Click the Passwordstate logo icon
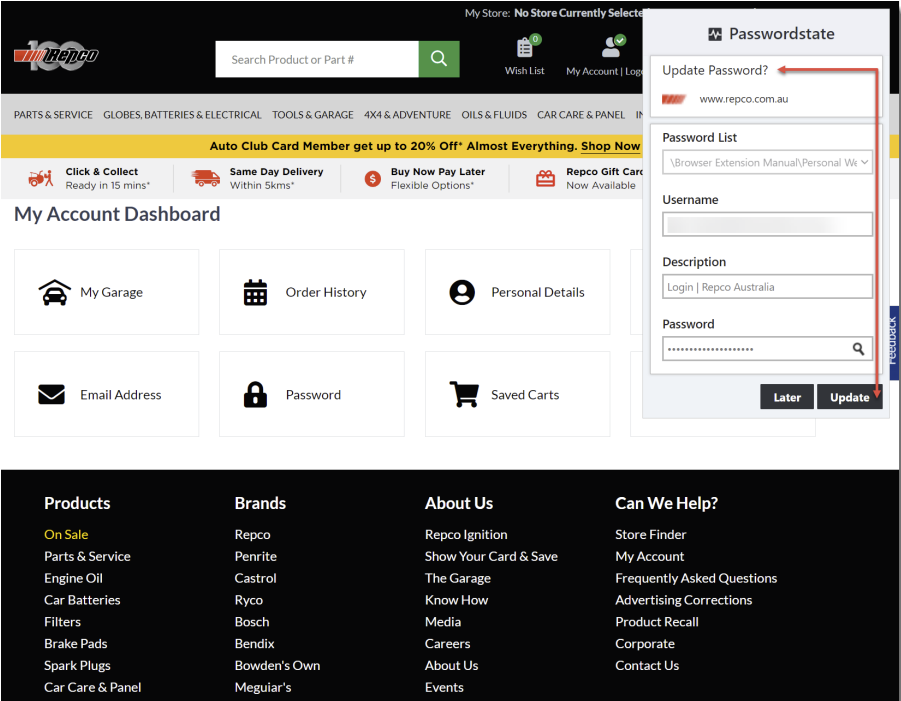The image size is (901, 701). click(715, 34)
